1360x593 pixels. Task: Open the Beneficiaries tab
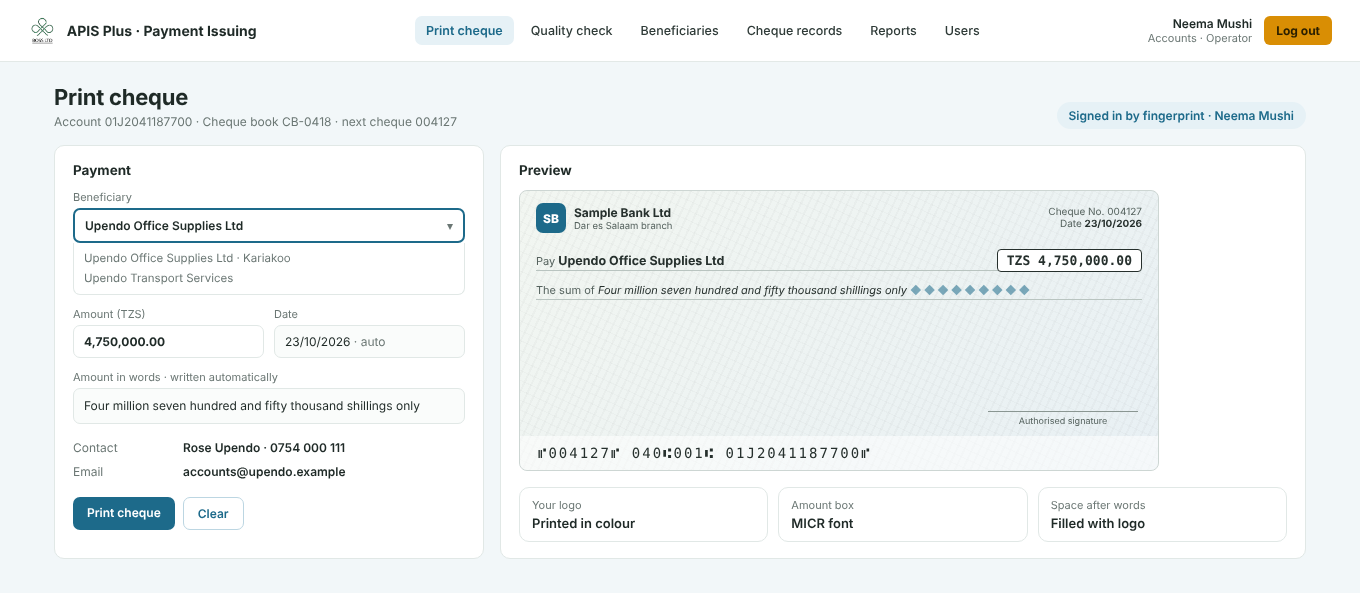679,31
